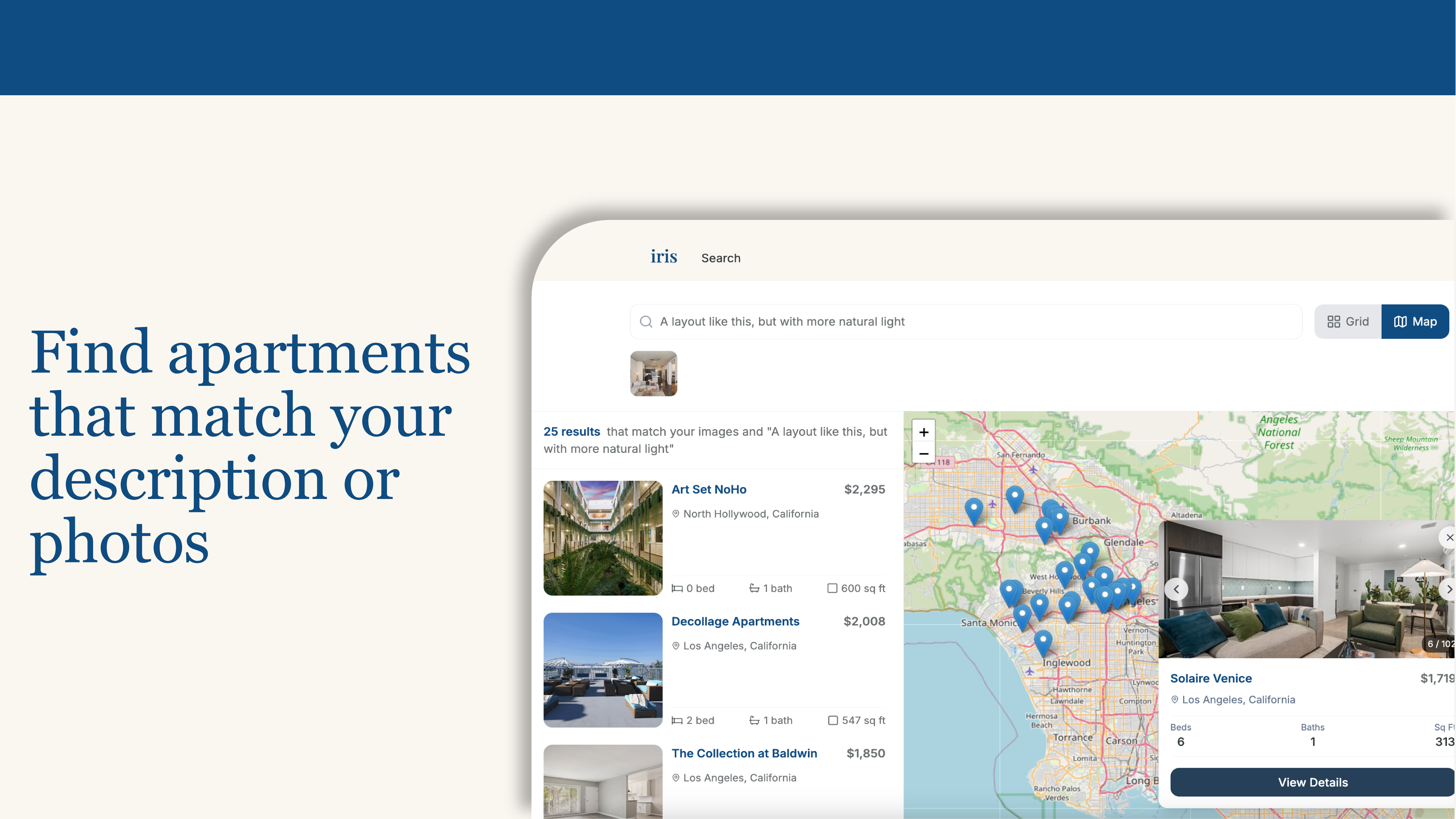The height and width of the screenshot is (819, 1456).
Task: Go to previous photo in Solaire Venice popup
Action: [x=1176, y=589]
